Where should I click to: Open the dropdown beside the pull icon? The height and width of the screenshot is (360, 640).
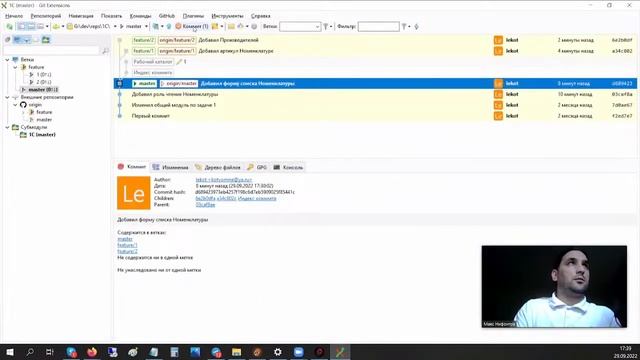(162, 27)
